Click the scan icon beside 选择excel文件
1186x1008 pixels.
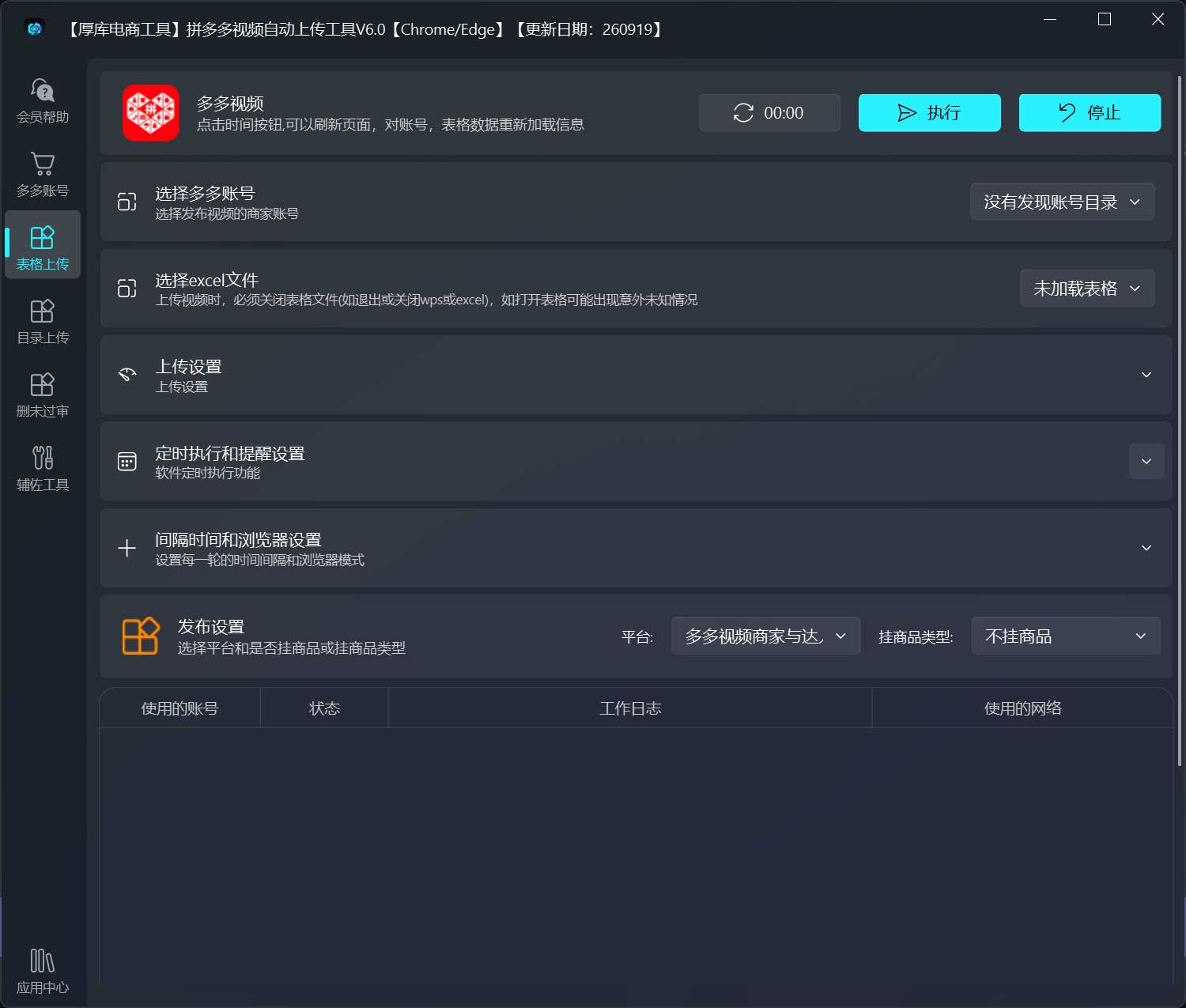click(127, 289)
